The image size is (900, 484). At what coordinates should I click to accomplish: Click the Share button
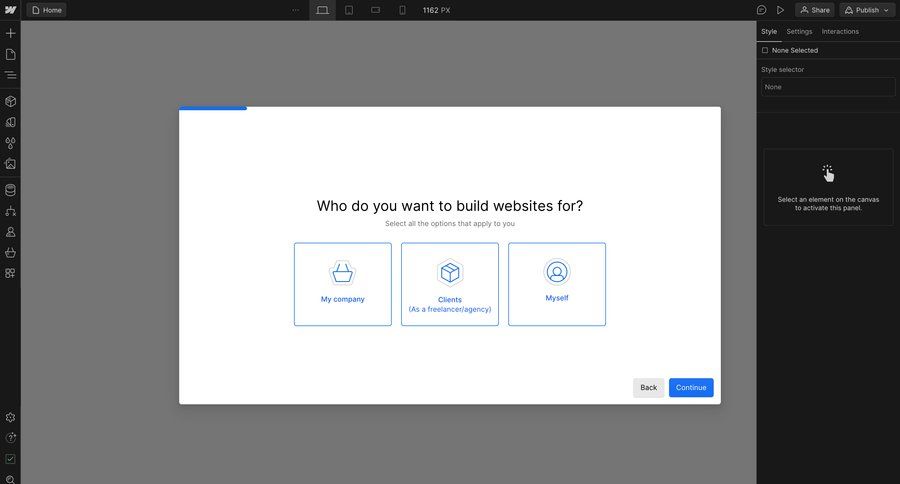pos(815,10)
